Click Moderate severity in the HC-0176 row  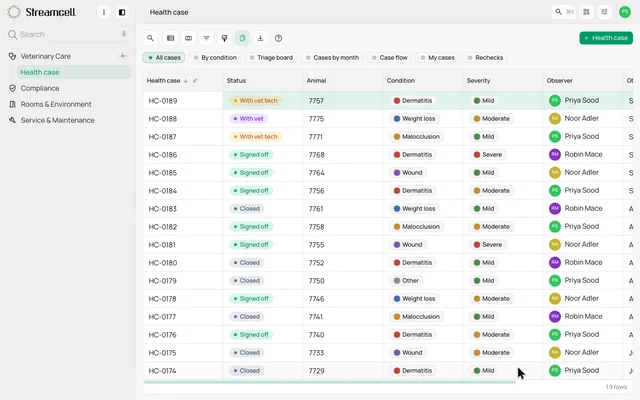tap(491, 335)
